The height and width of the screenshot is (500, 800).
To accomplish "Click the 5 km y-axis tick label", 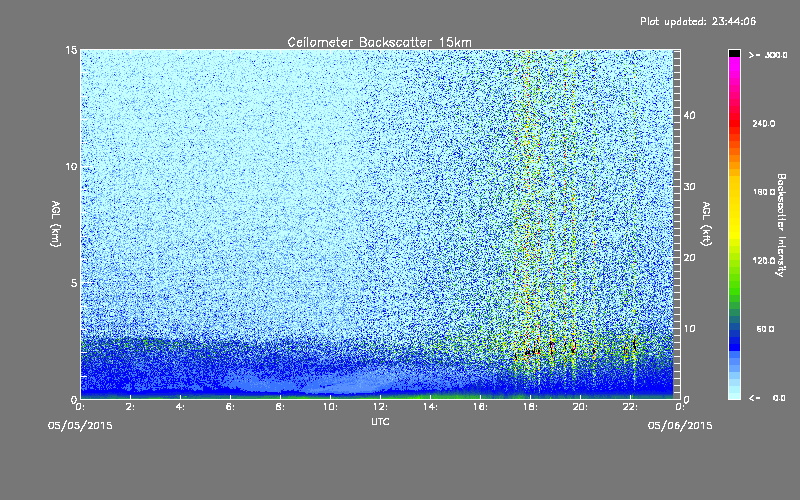I will click(x=74, y=283).
